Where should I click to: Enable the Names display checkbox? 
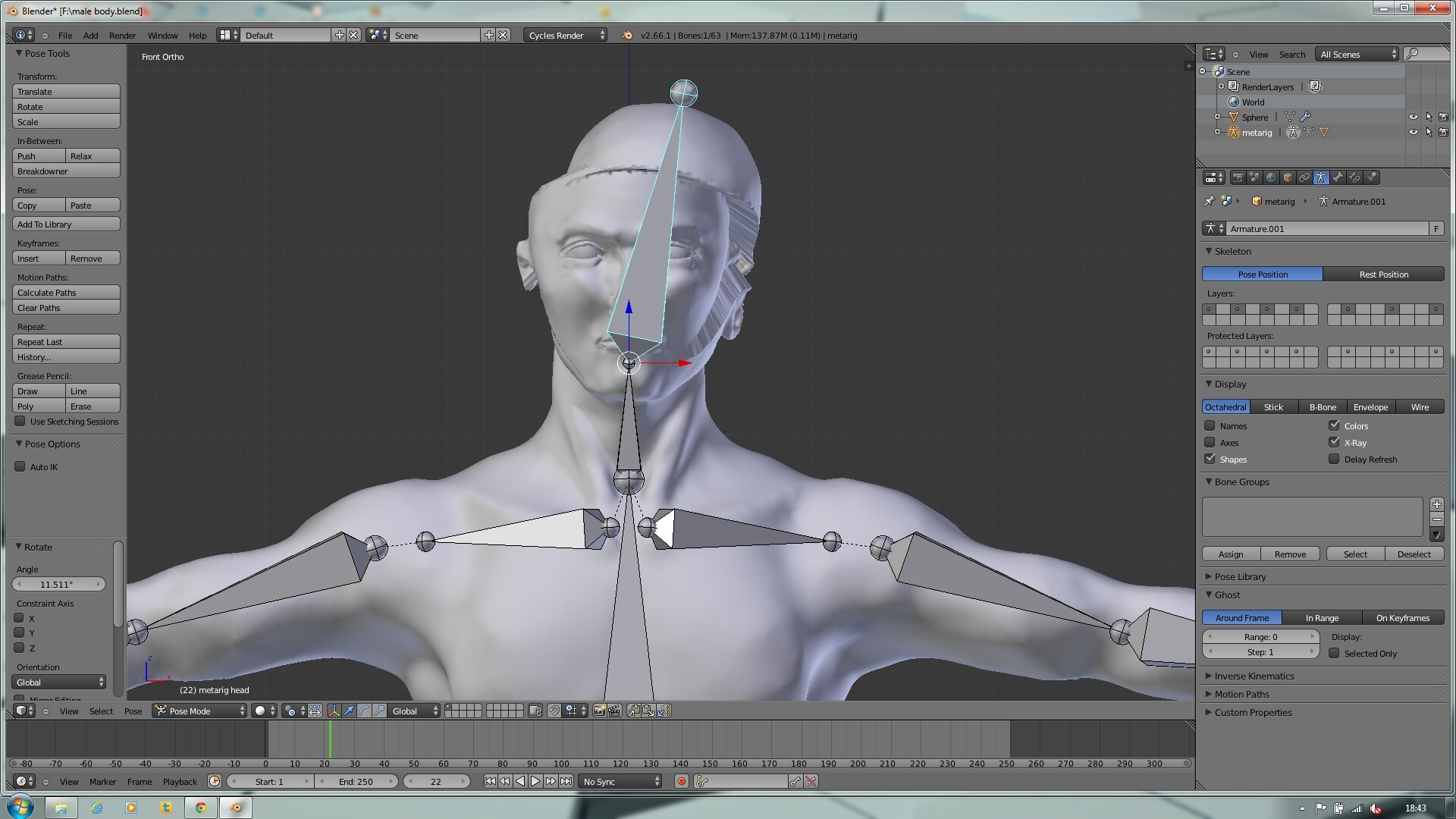[x=1210, y=425]
